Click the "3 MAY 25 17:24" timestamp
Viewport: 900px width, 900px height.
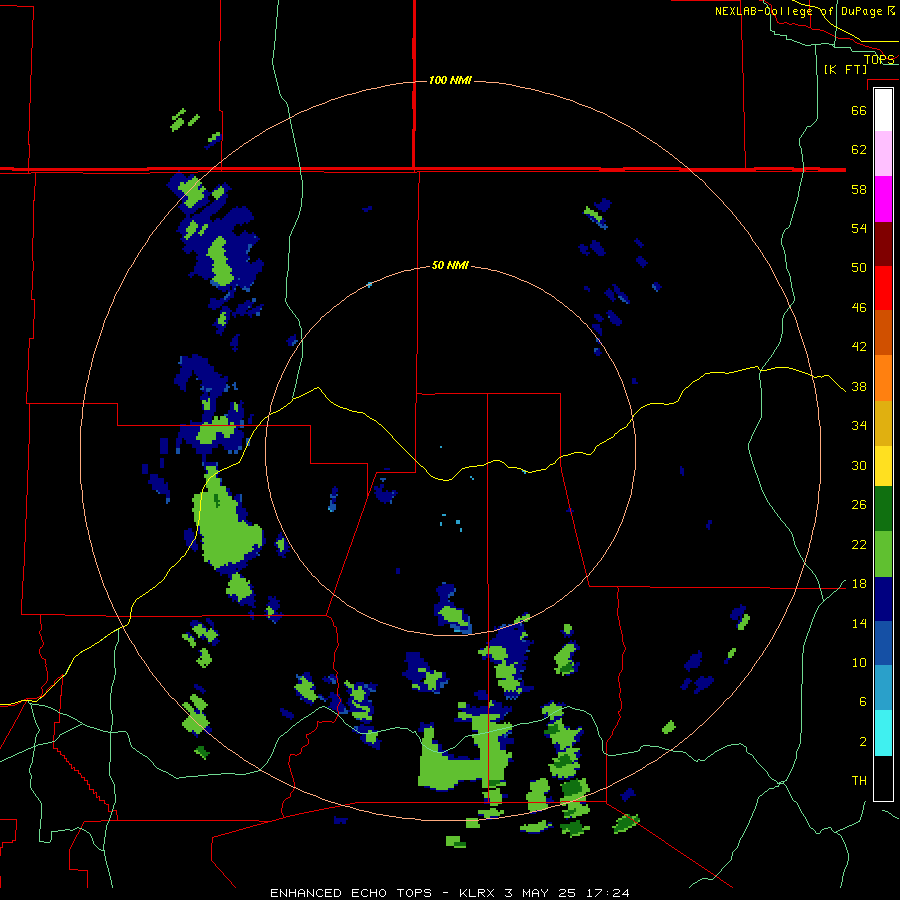coord(567,893)
